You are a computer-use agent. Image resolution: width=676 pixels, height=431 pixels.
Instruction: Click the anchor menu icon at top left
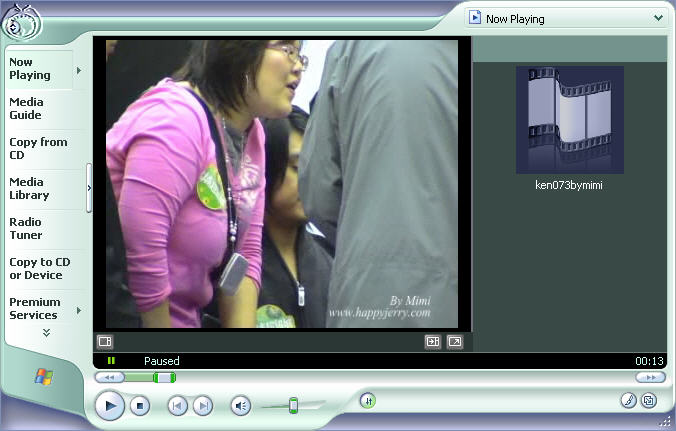[22, 23]
